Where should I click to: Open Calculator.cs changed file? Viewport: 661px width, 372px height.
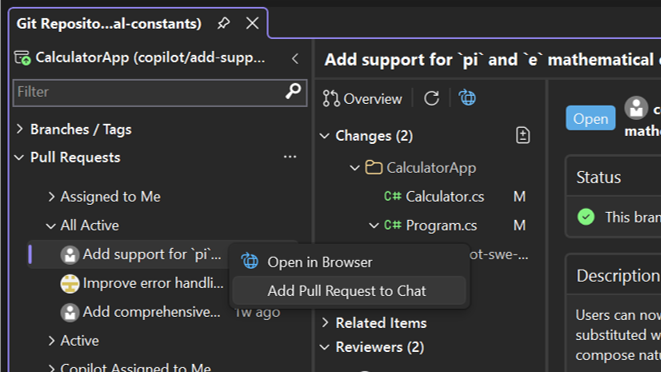445,197
